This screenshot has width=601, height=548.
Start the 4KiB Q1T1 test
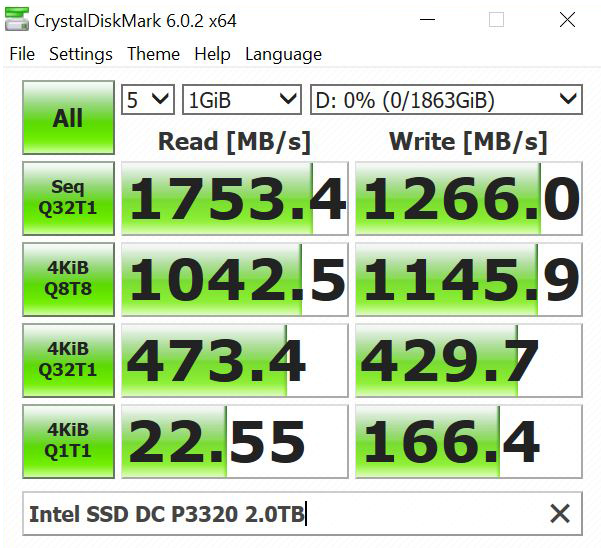[68, 441]
